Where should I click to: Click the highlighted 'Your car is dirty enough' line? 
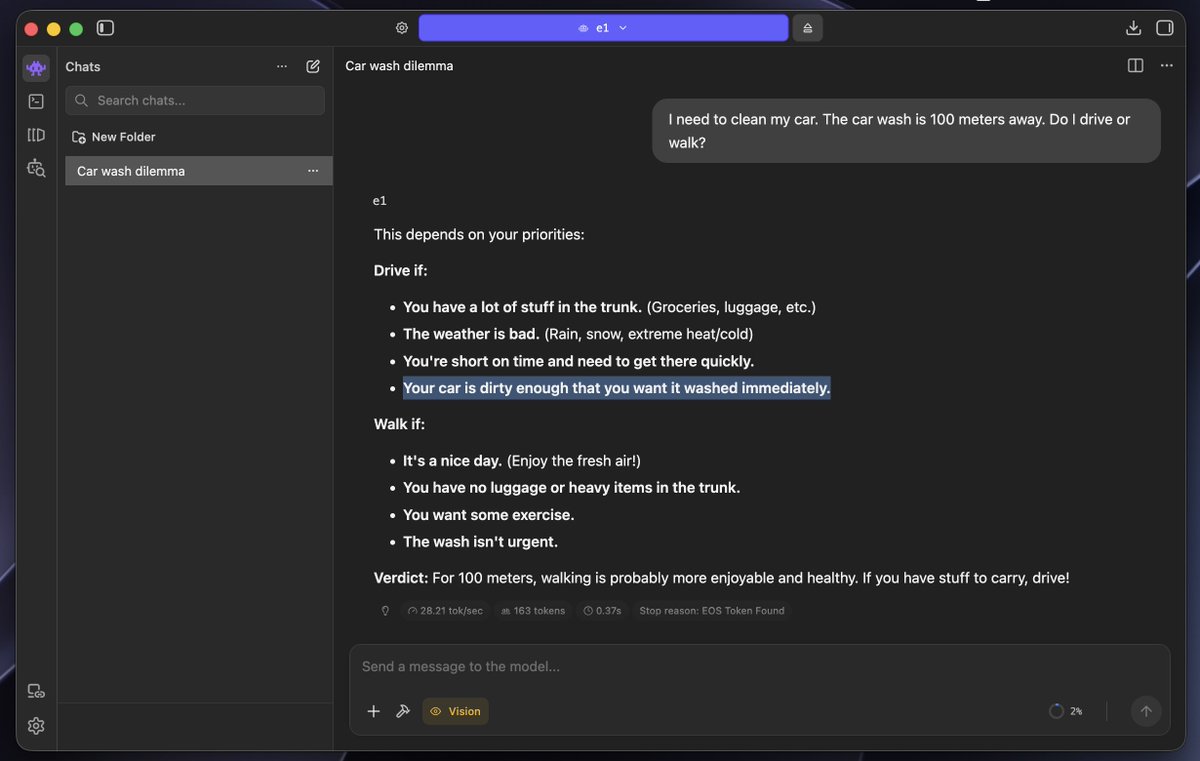pos(617,388)
